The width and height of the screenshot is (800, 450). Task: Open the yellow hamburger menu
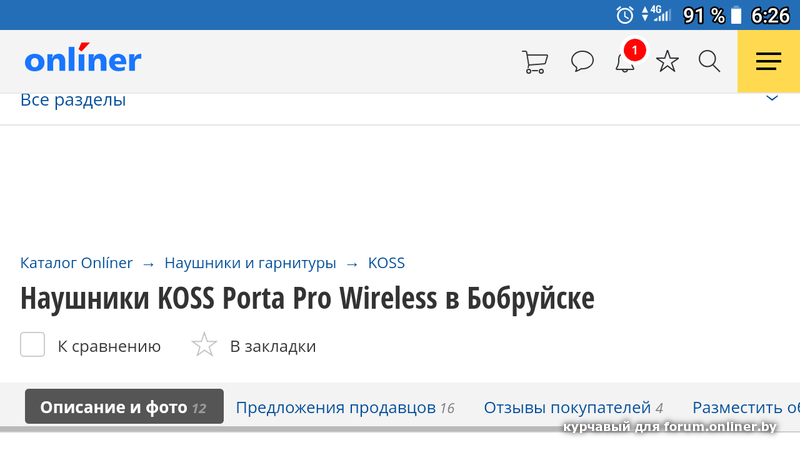768,62
